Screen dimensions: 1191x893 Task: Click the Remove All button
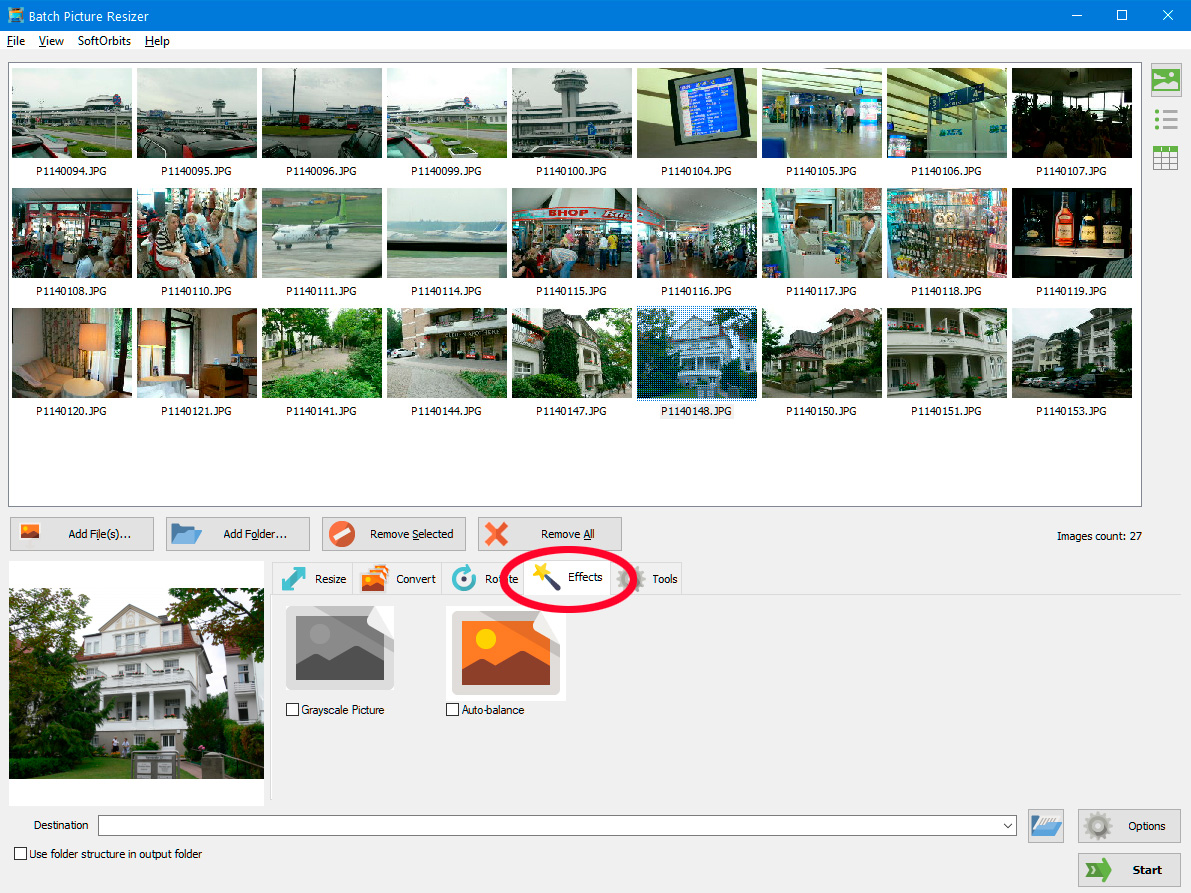[550, 534]
